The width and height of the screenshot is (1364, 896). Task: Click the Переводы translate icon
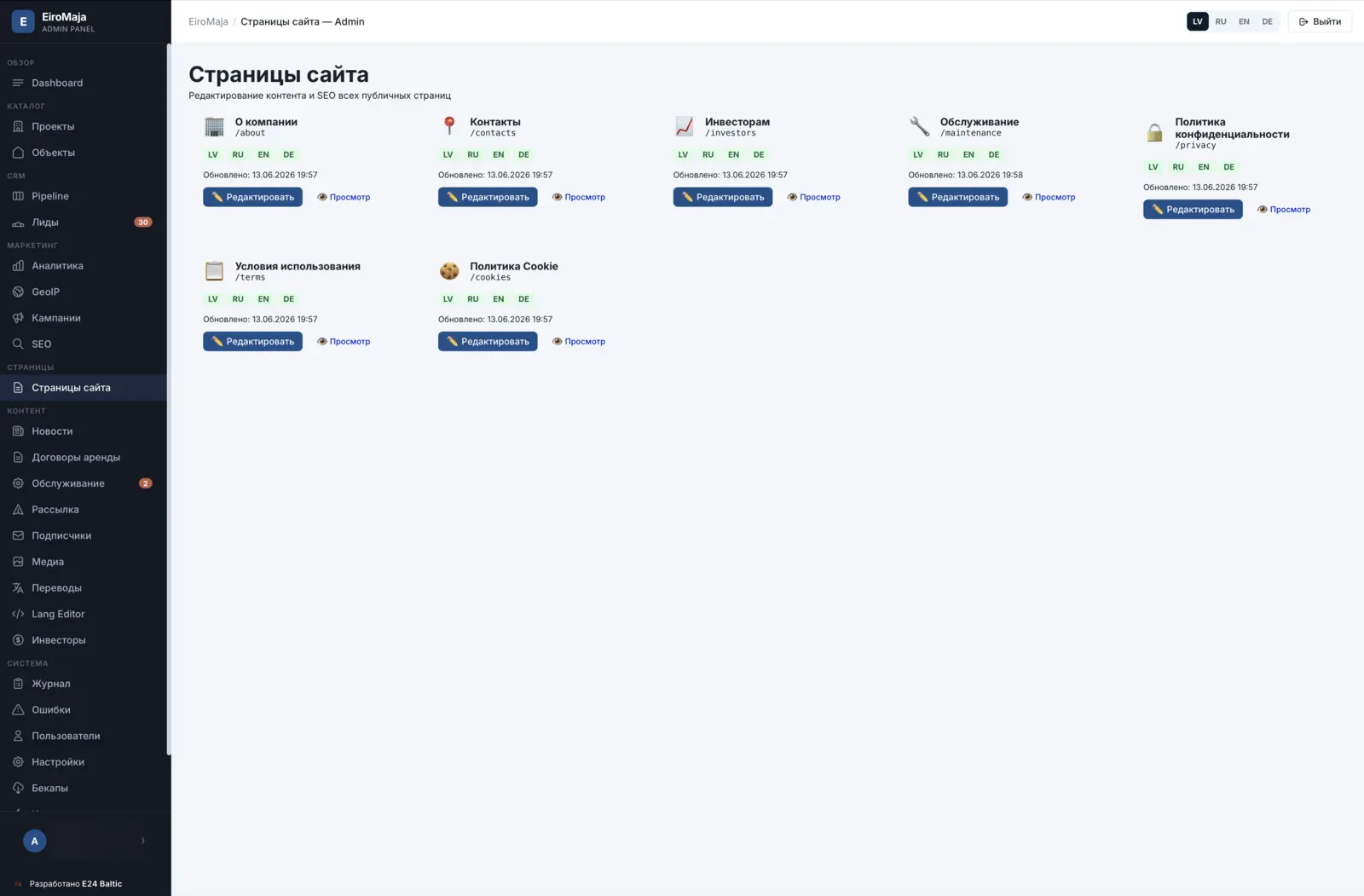click(18, 587)
